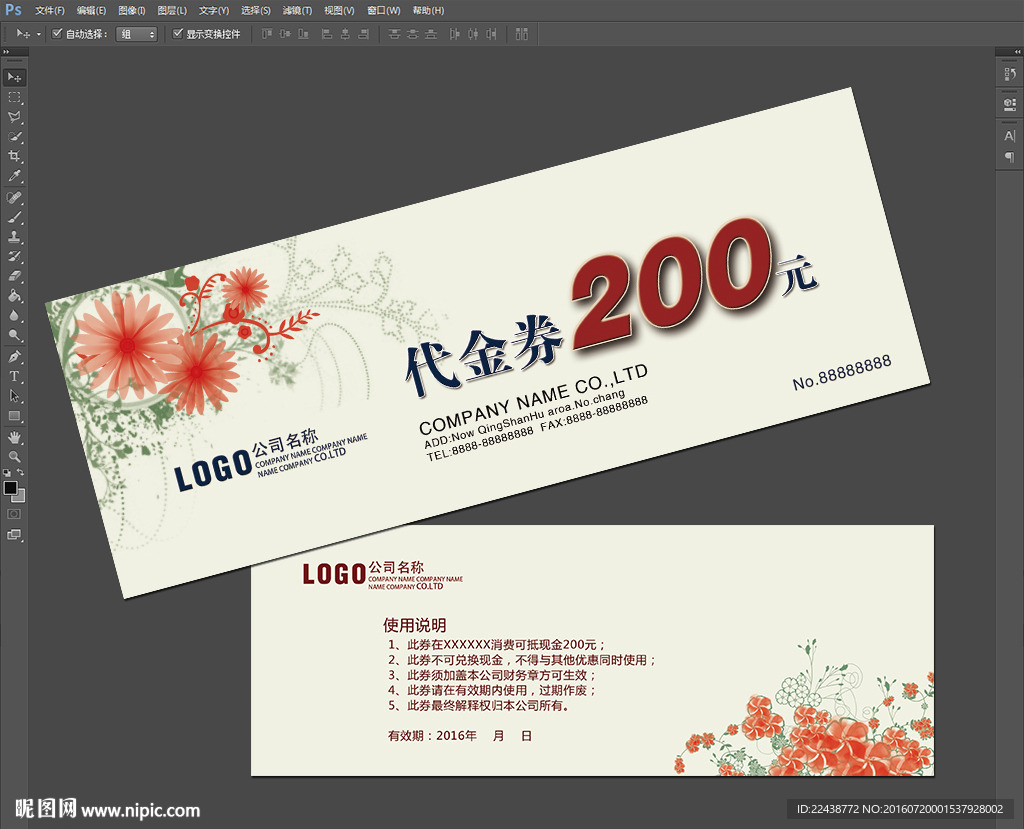Select the Brush tool
Screen dimensions: 1024x829
pos(14,217)
